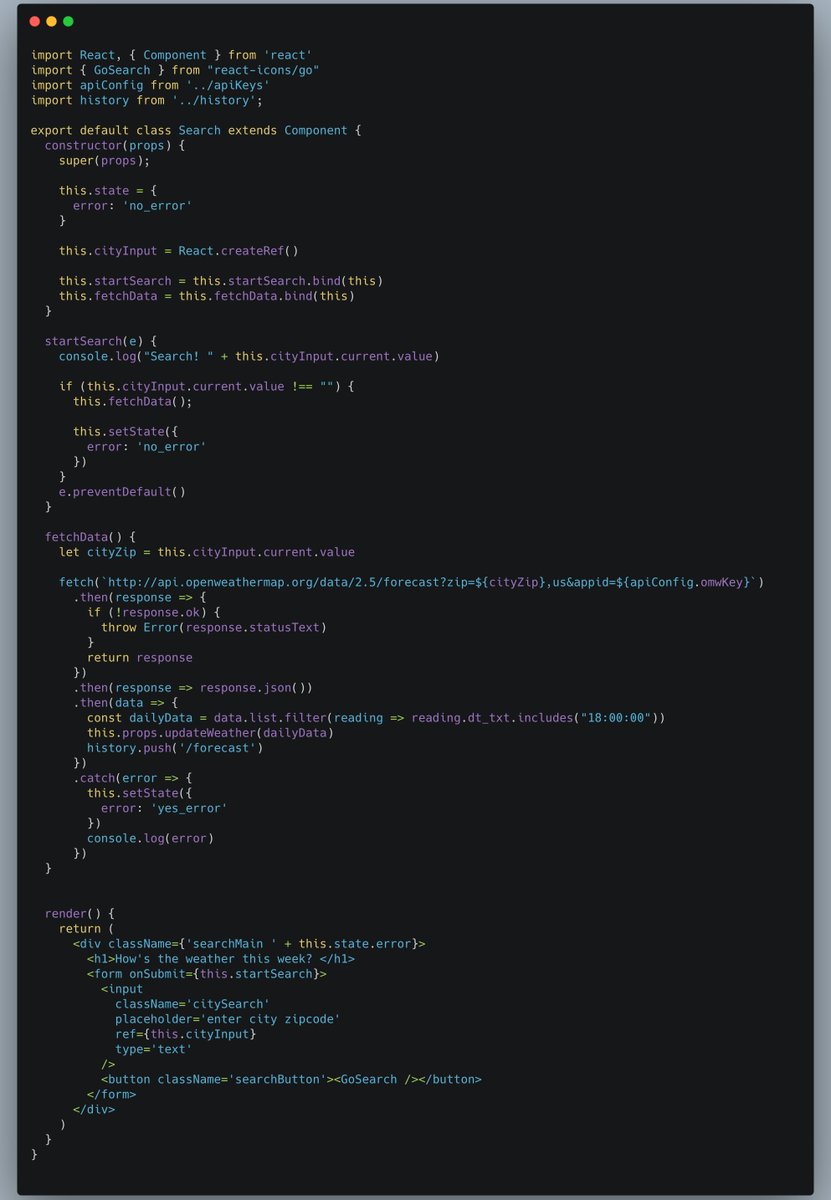Click the 'return response' line
This screenshot has height=1200, width=831.
tap(140, 657)
